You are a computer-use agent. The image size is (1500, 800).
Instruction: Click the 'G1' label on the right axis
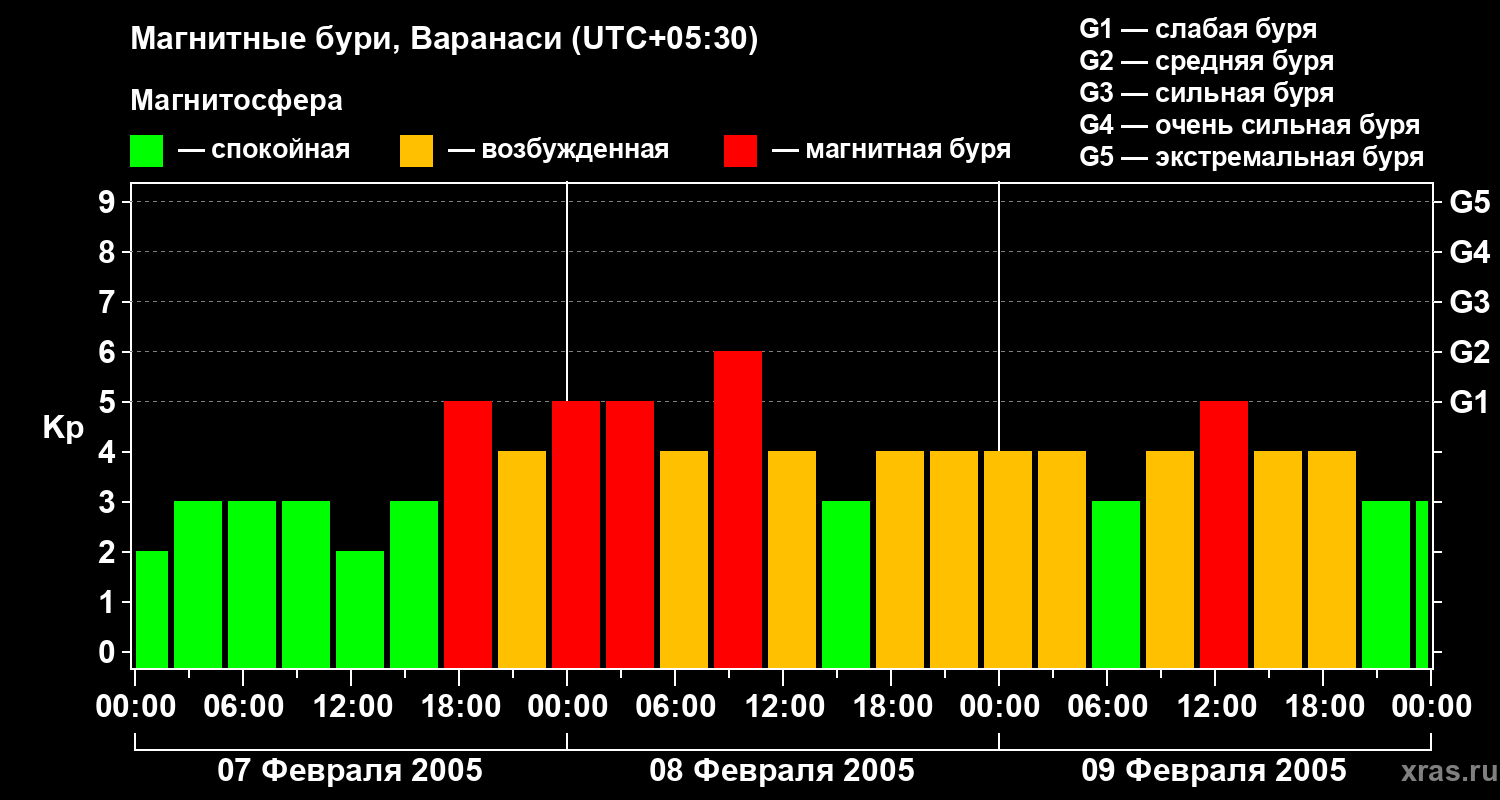point(1470,402)
